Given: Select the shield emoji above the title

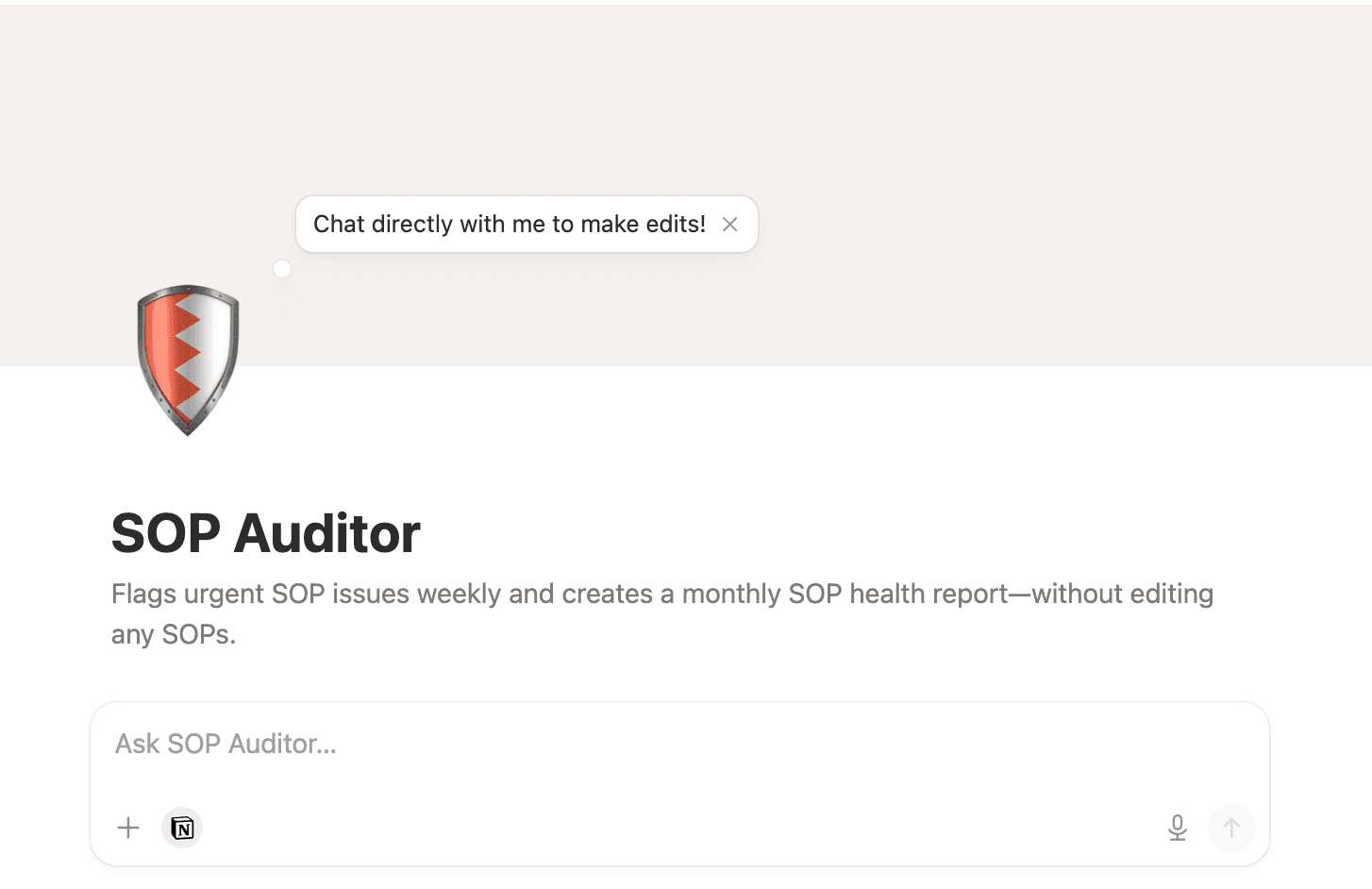Looking at the screenshot, I should point(187,359).
